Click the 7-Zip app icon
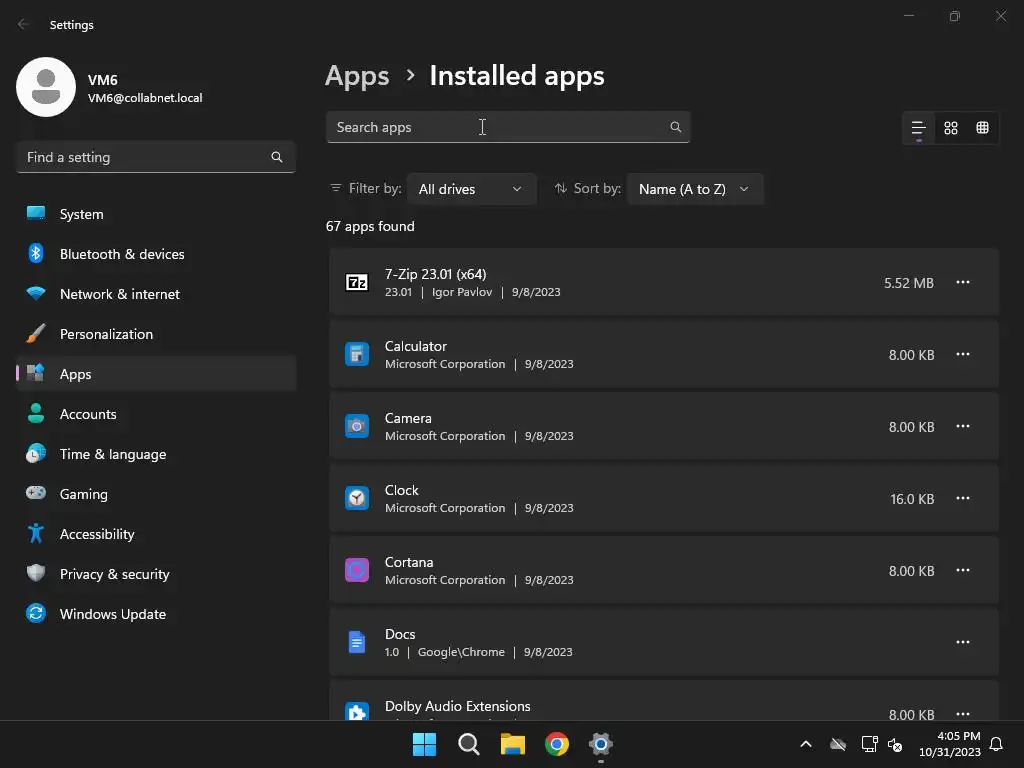Screen dimensions: 1024x768 point(357,282)
